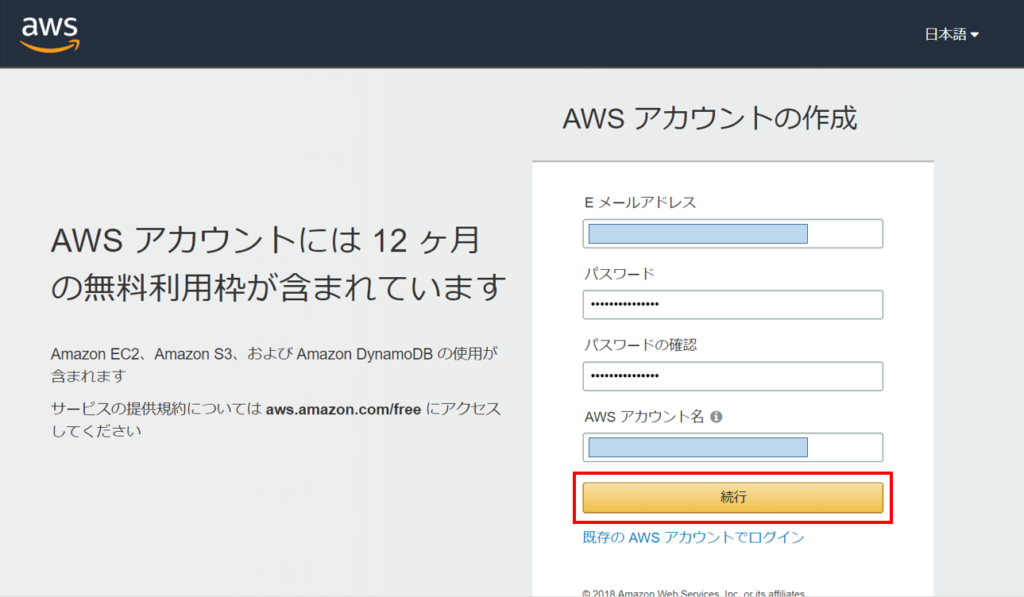The width and height of the screenshot is (1024, 597).
Task: Click the パスワード label text
Action: (618, 273)
